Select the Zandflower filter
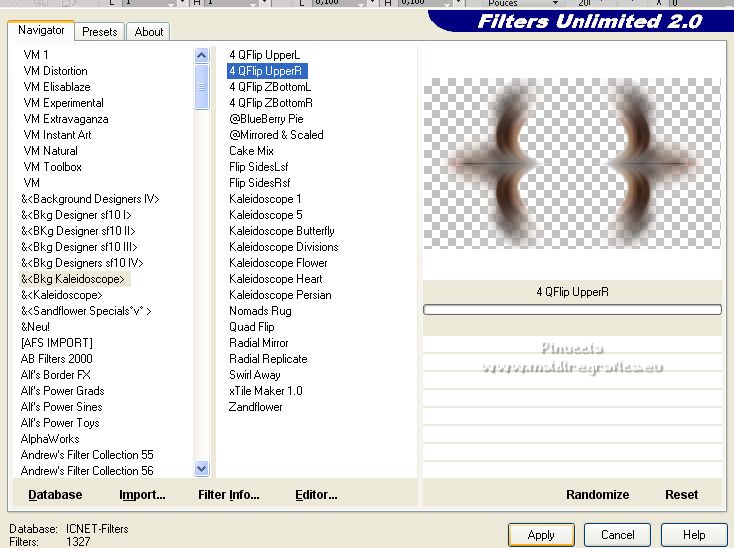 coord(255,407)
